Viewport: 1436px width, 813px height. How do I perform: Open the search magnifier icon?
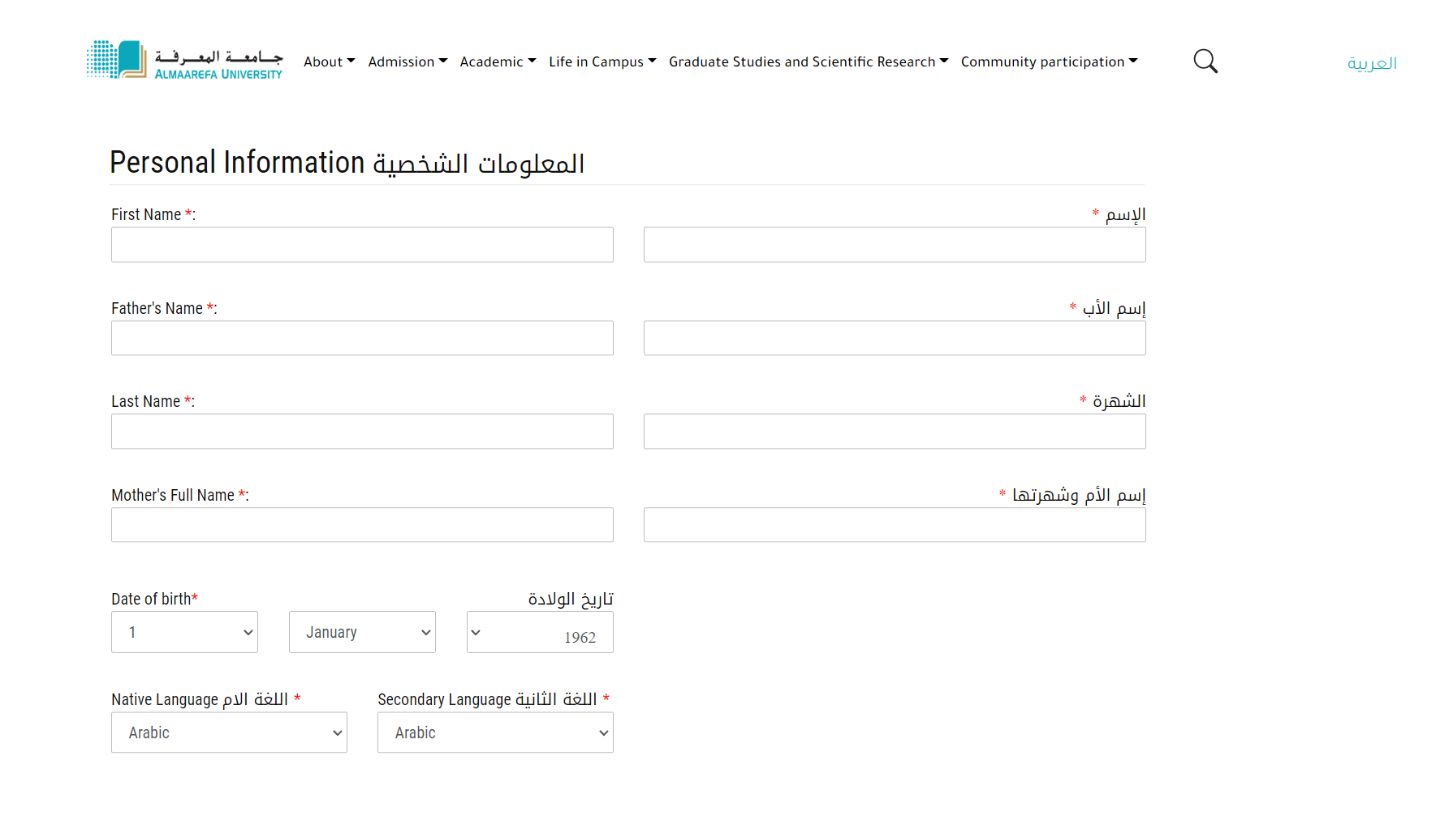pos(1205,61)
